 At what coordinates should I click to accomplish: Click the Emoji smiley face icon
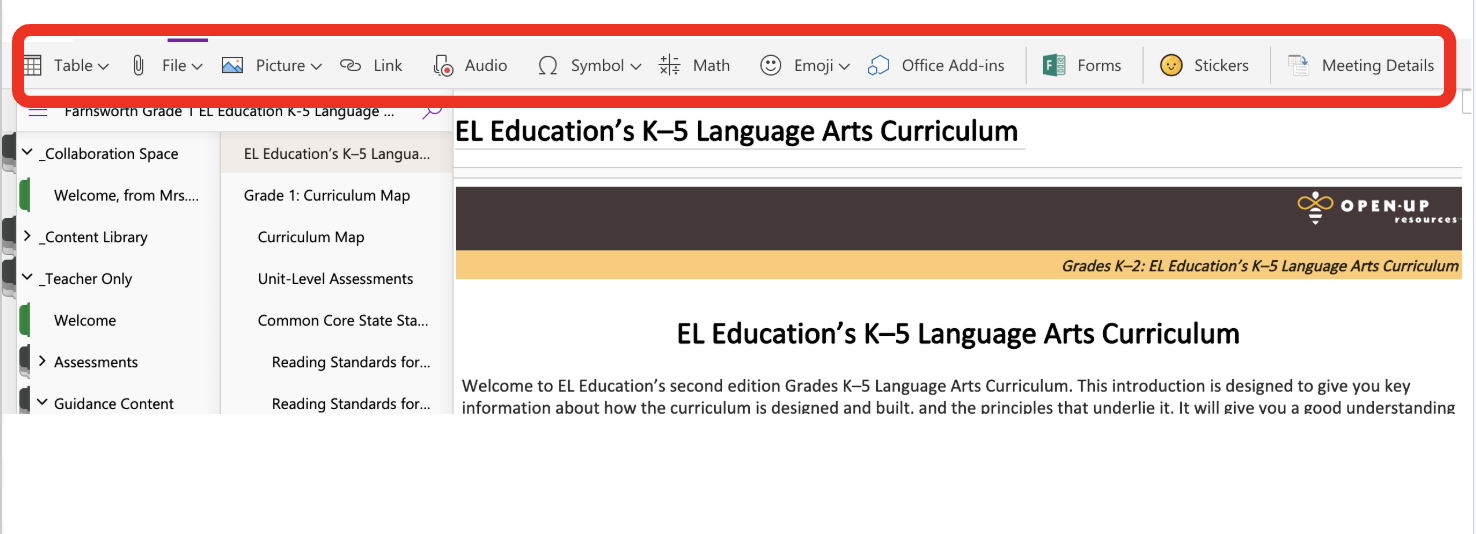click(x=770, y=65)
